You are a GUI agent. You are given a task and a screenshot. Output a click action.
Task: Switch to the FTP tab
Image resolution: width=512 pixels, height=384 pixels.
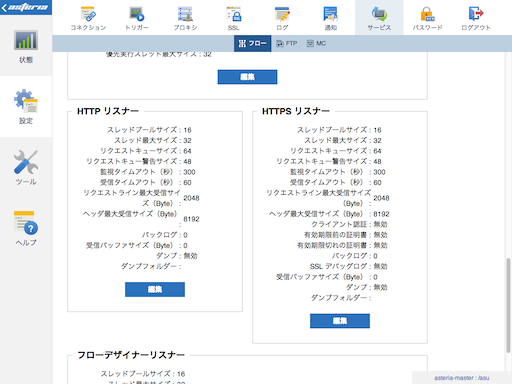(x=287, y=43)
